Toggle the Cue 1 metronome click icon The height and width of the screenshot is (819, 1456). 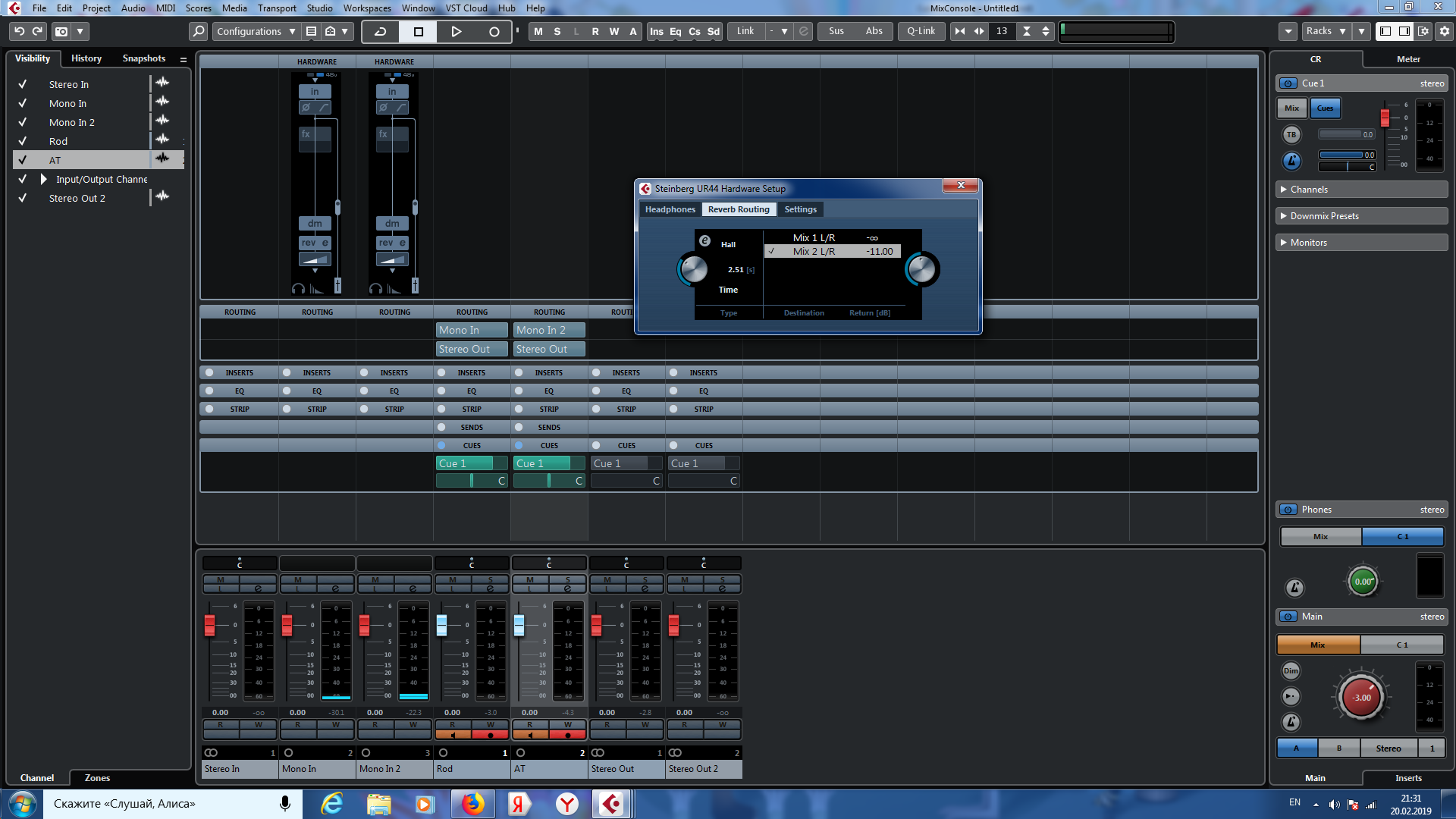pyautogui.click(x=1291, y=161)
